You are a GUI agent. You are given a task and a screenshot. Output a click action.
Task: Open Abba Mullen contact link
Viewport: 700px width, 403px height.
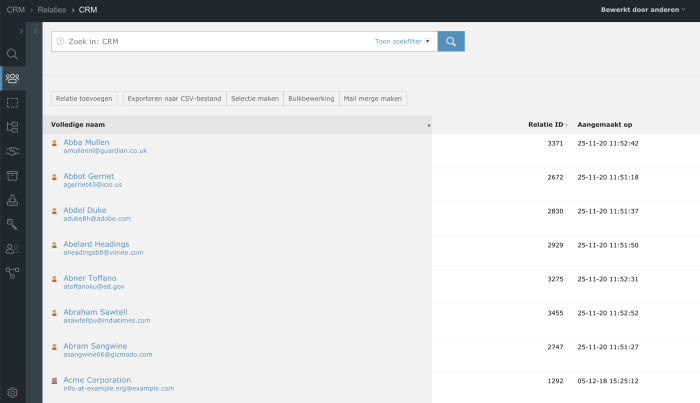[87, 142]
